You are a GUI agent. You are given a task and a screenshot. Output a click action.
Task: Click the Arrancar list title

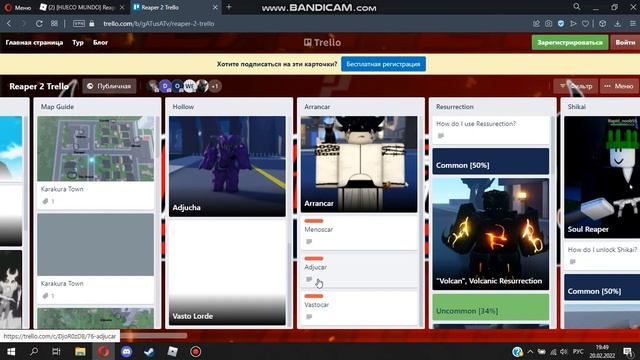[x=317, y=107]
